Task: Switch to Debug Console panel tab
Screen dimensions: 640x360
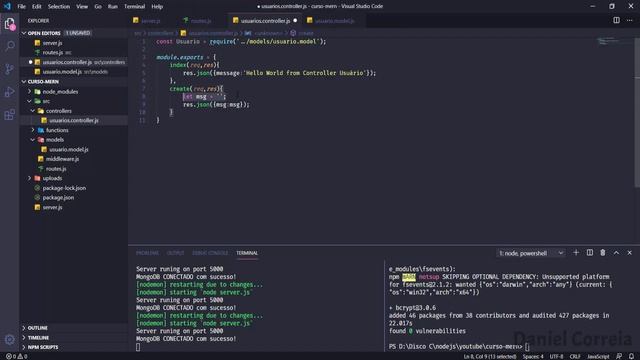Action: (210, 253)
